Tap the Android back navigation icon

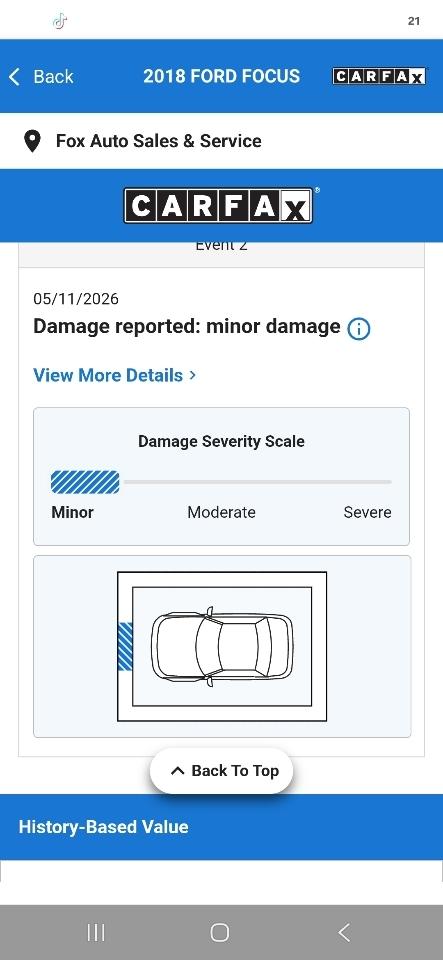(x=344, y=932)
